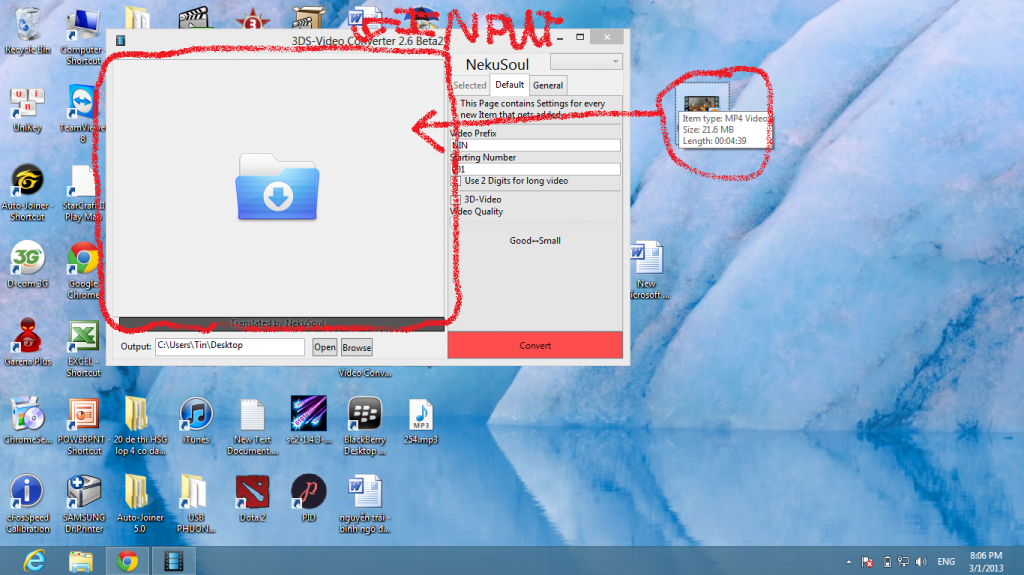Edit the Output path field
1024x575 pixels.
click(230, 346)
